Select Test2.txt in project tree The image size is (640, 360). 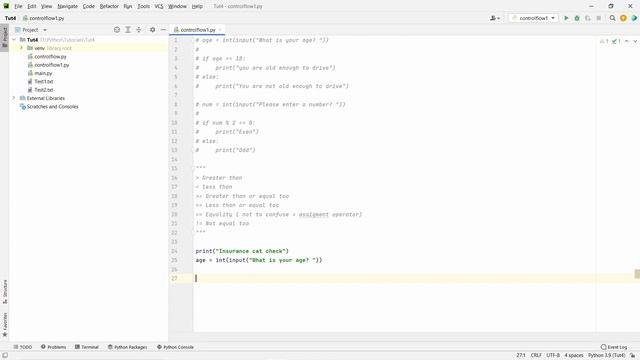pos(44,90)
